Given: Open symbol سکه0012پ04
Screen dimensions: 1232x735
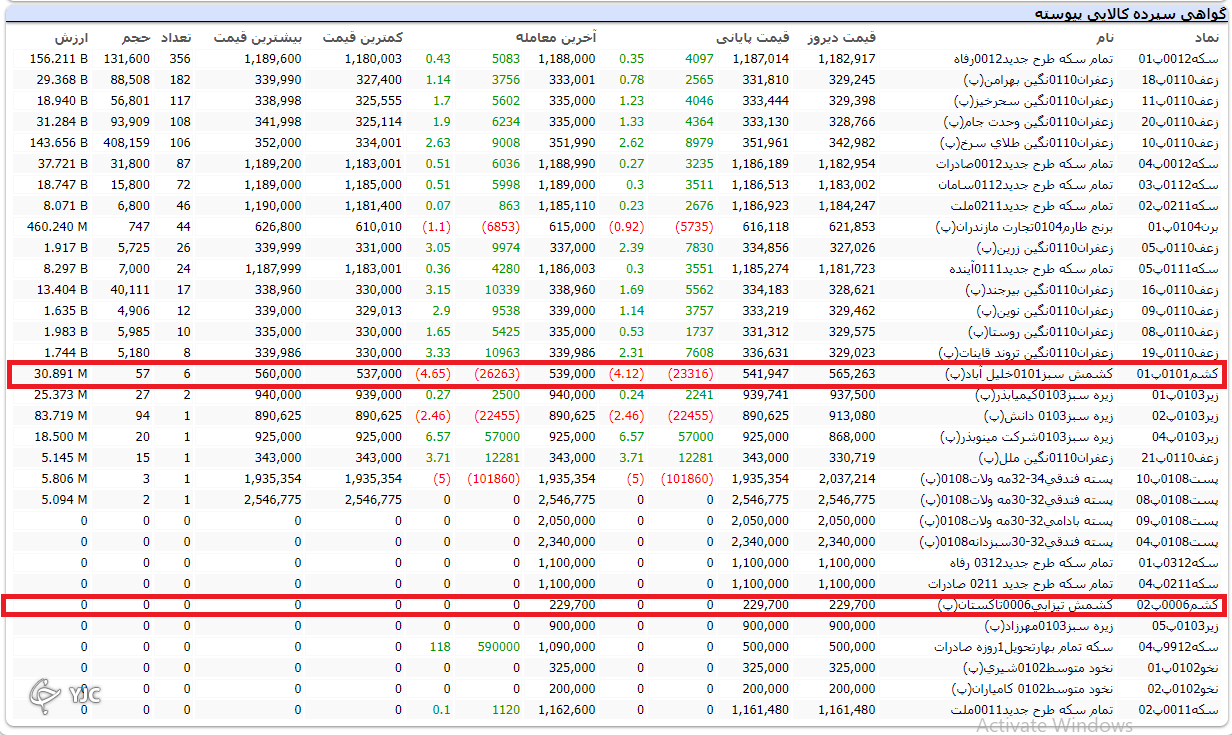Looking at the screenshot, I should [x=1178, y=164].
